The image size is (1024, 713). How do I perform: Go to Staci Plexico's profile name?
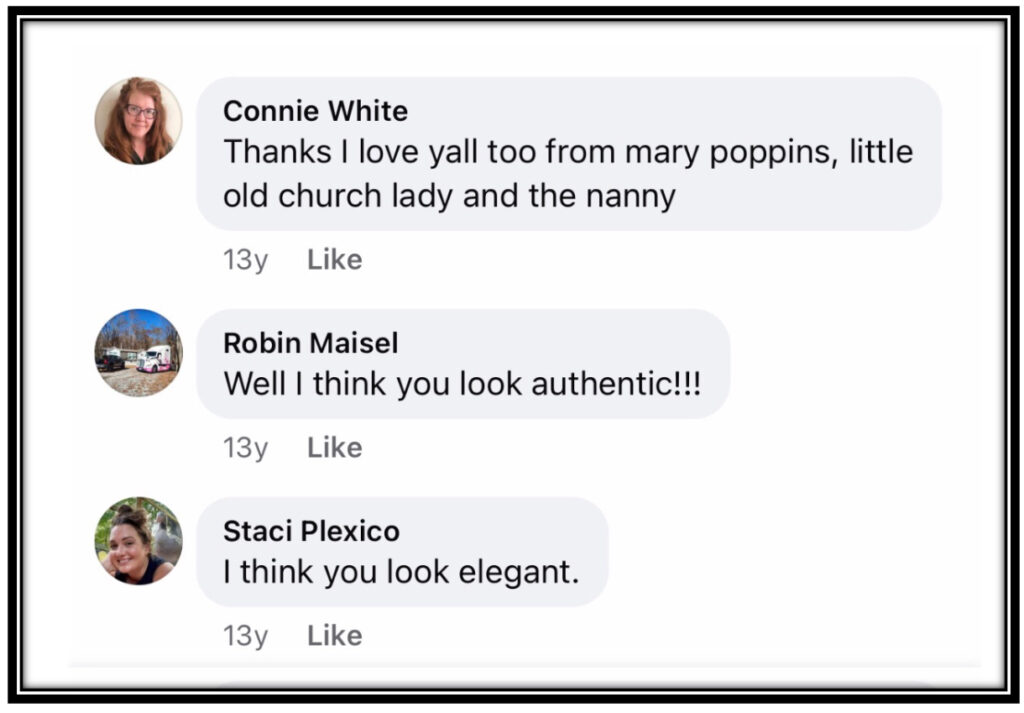pos(311,530)
